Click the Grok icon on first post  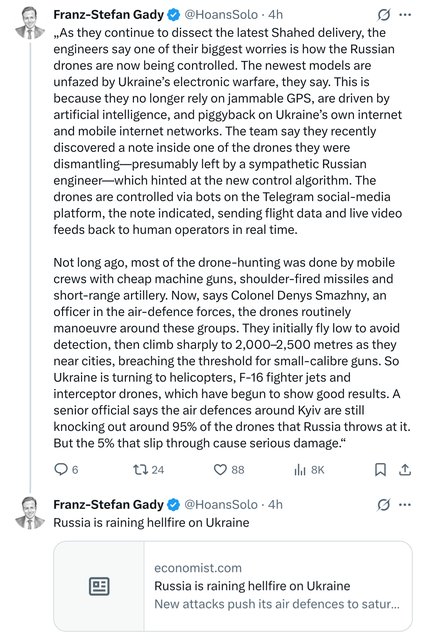[x=383, y=15]
